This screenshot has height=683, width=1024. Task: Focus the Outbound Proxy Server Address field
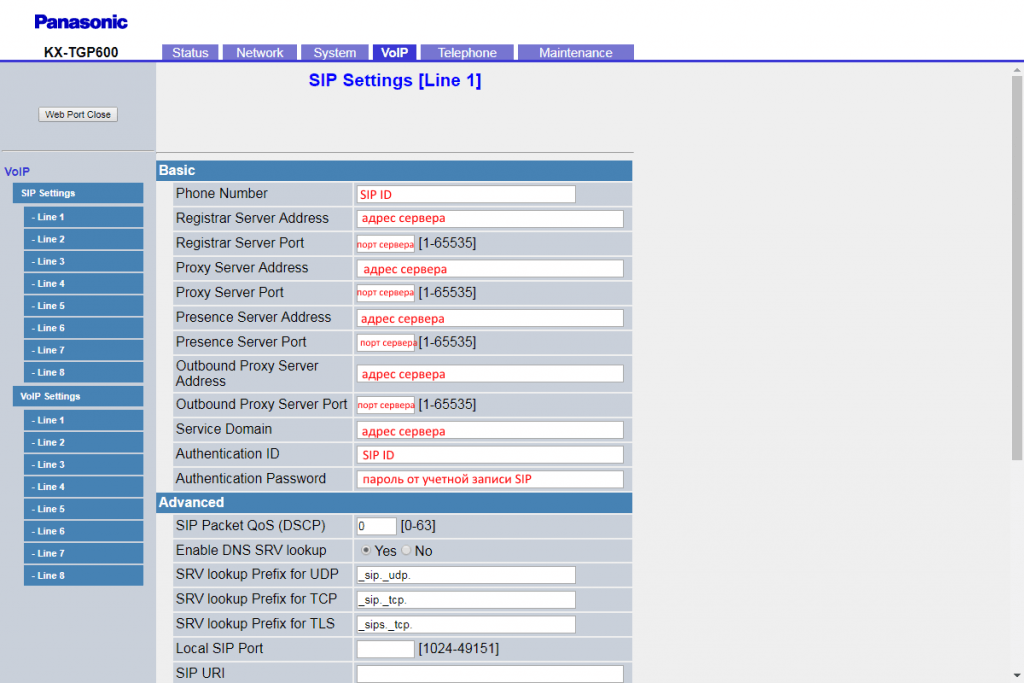pyautogui.click(x=490, y=373)
